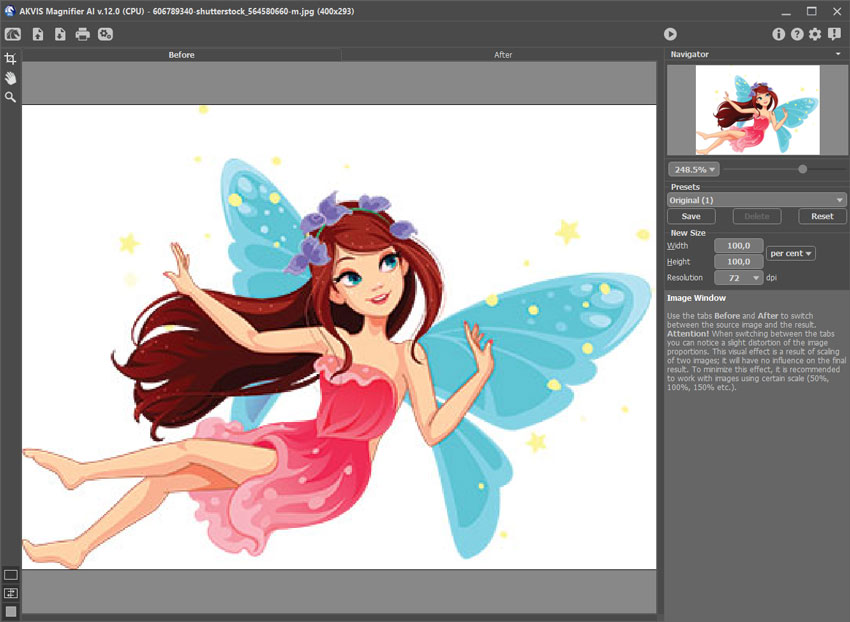Click the Save image icon
The height and width of the screenshot is (622, 850).
pyautogui.click(x=60, y=34)
